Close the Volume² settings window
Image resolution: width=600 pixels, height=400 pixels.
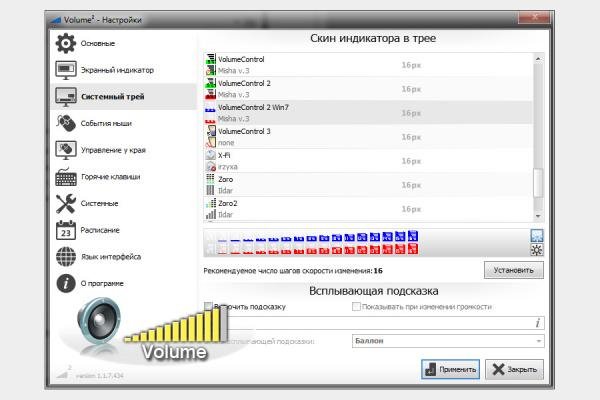tap(535, 16)
